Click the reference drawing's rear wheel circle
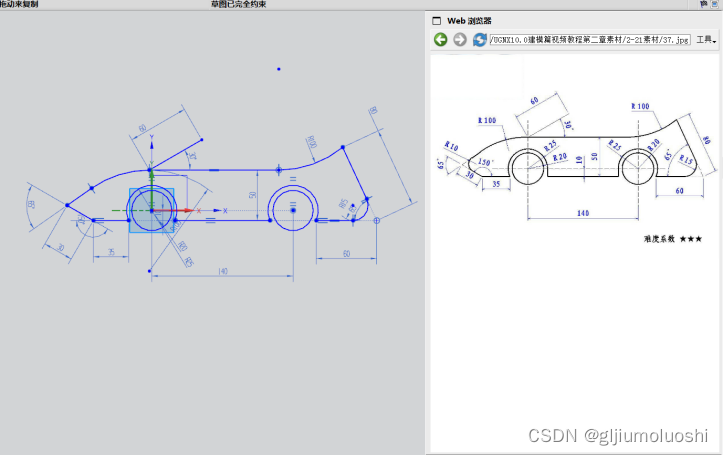 click(639, 167)
